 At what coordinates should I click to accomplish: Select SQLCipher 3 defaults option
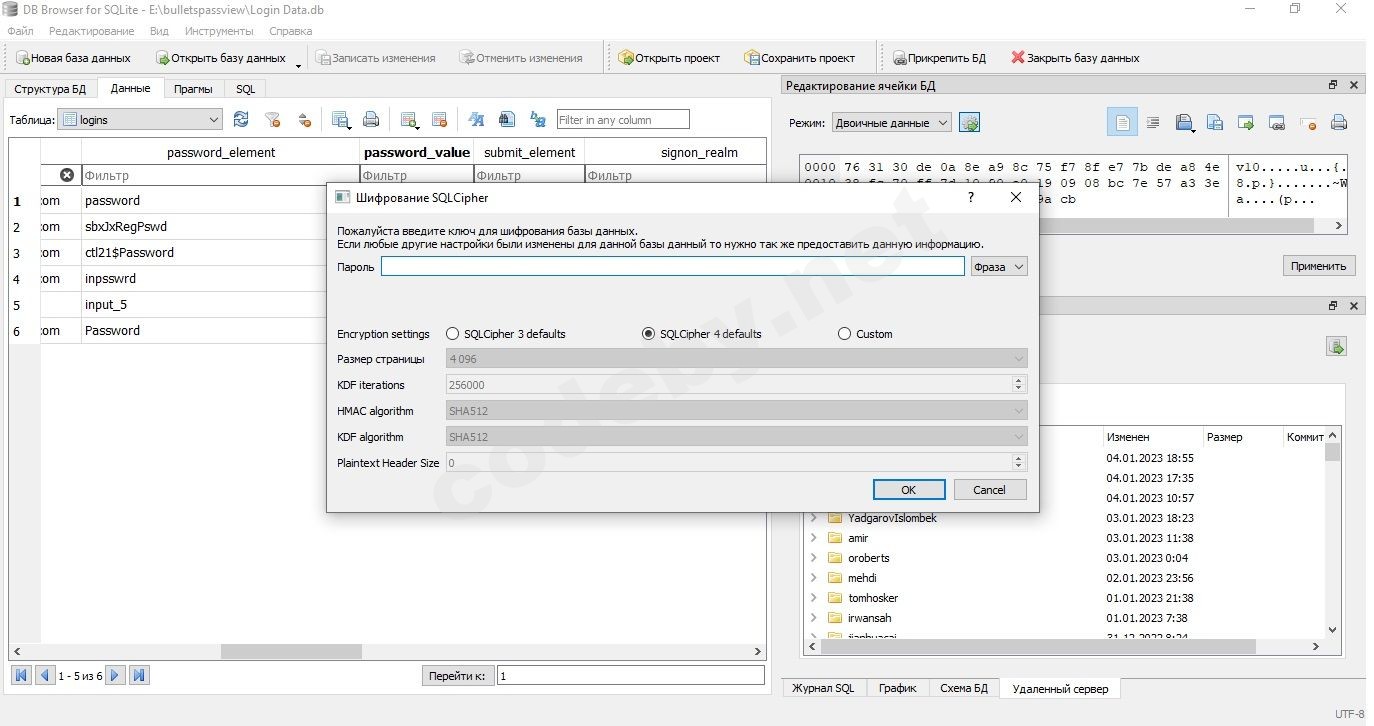[x=453, y=334]
